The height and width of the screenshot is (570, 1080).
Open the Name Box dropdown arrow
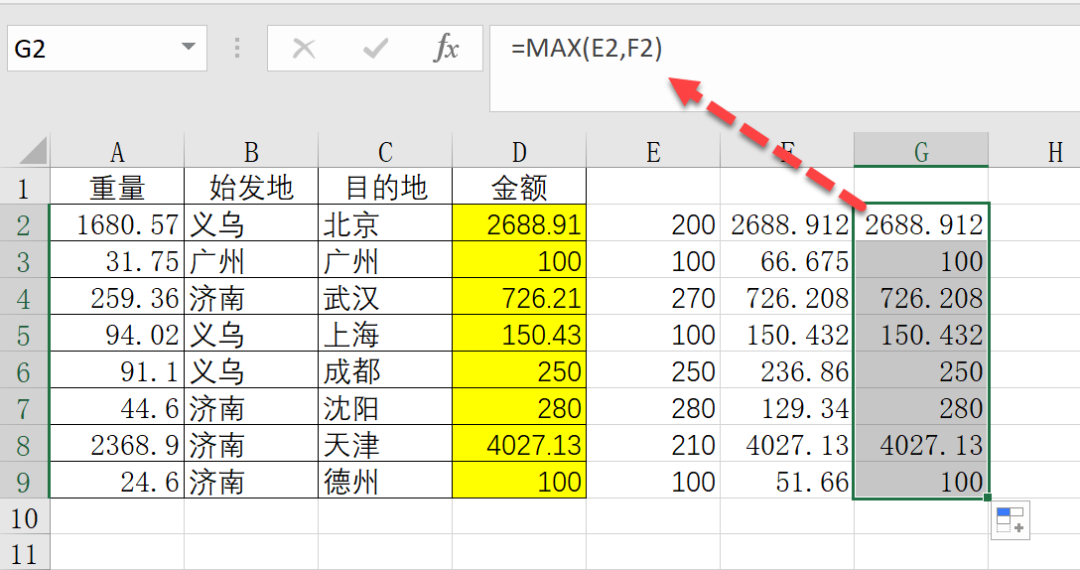[x=188, y=48]
